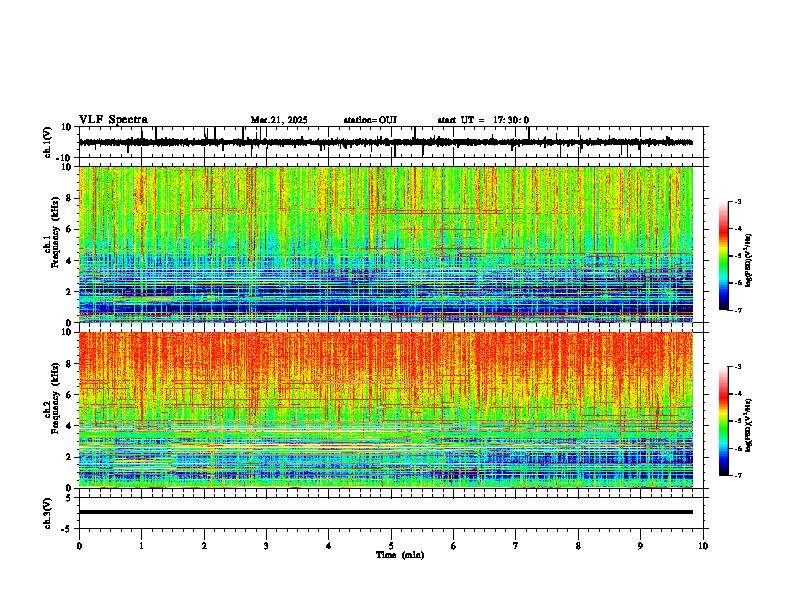792x612 pixels.
Task: Click the ch.2 colorbar log(PSD) label
Action: (x=748, y=425)
